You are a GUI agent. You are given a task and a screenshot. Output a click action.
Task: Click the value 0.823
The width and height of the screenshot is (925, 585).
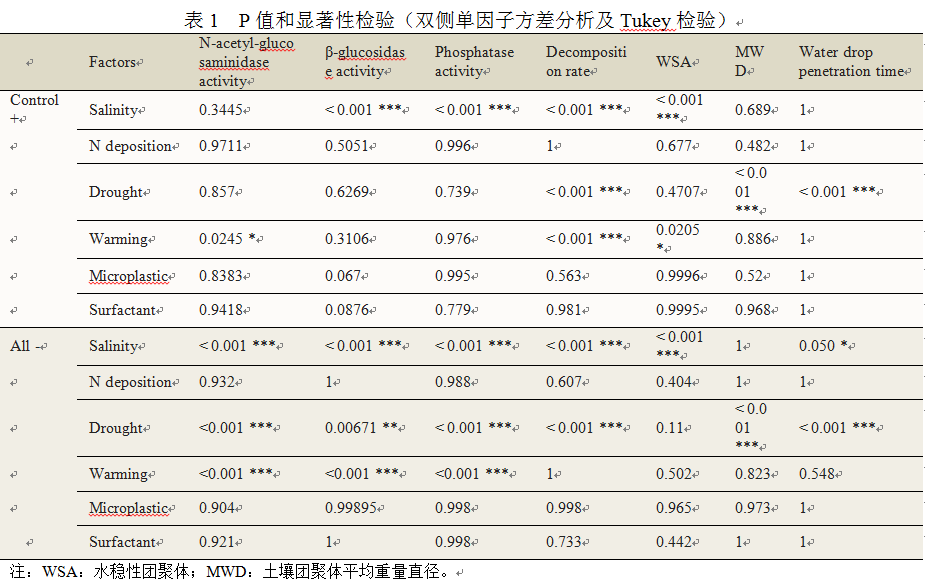[753, 474]
